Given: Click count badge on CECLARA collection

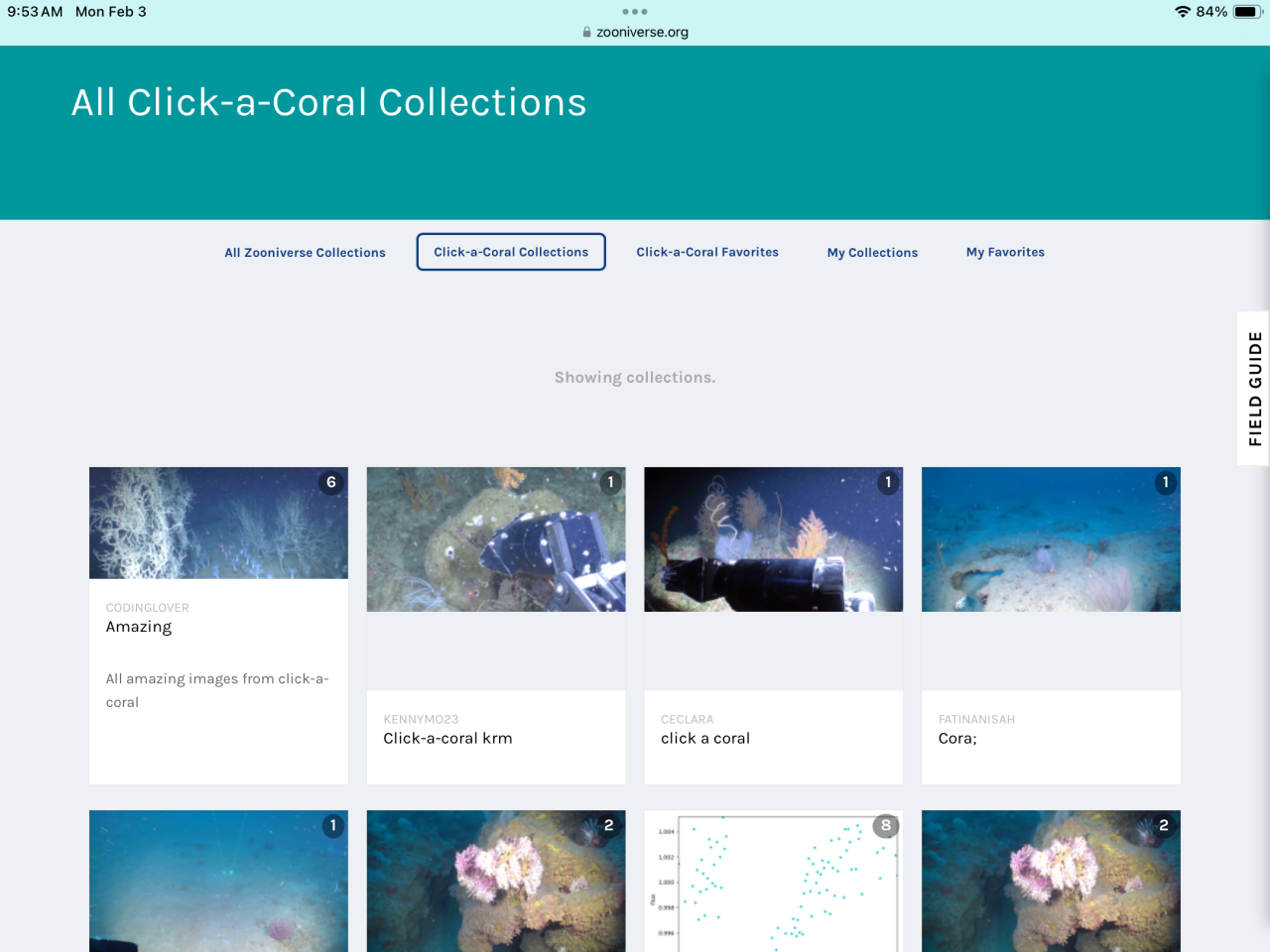Looking at the screenshot, I should tap(888, 482).
